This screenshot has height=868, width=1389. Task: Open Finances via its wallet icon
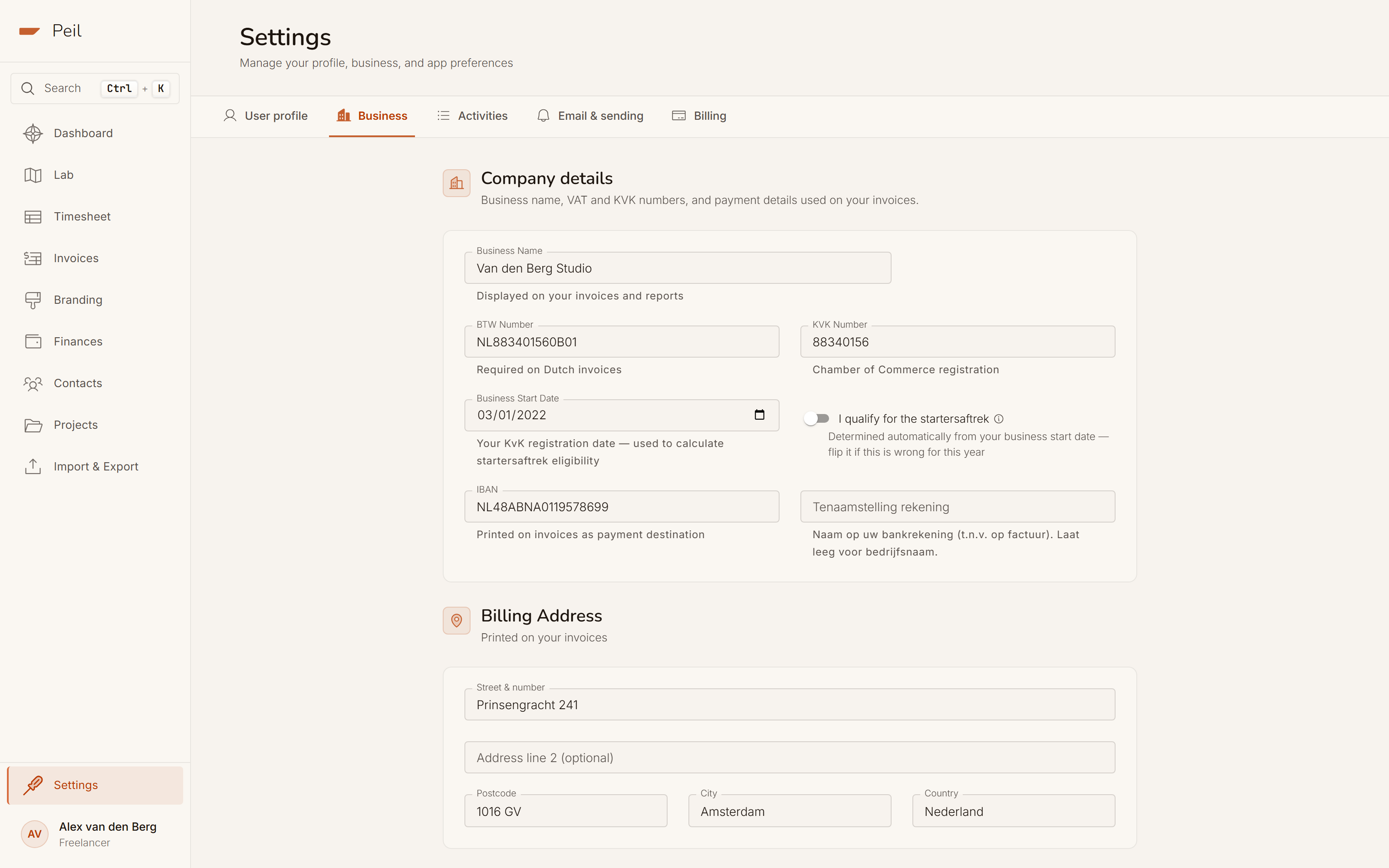click(x=33, y=342)
